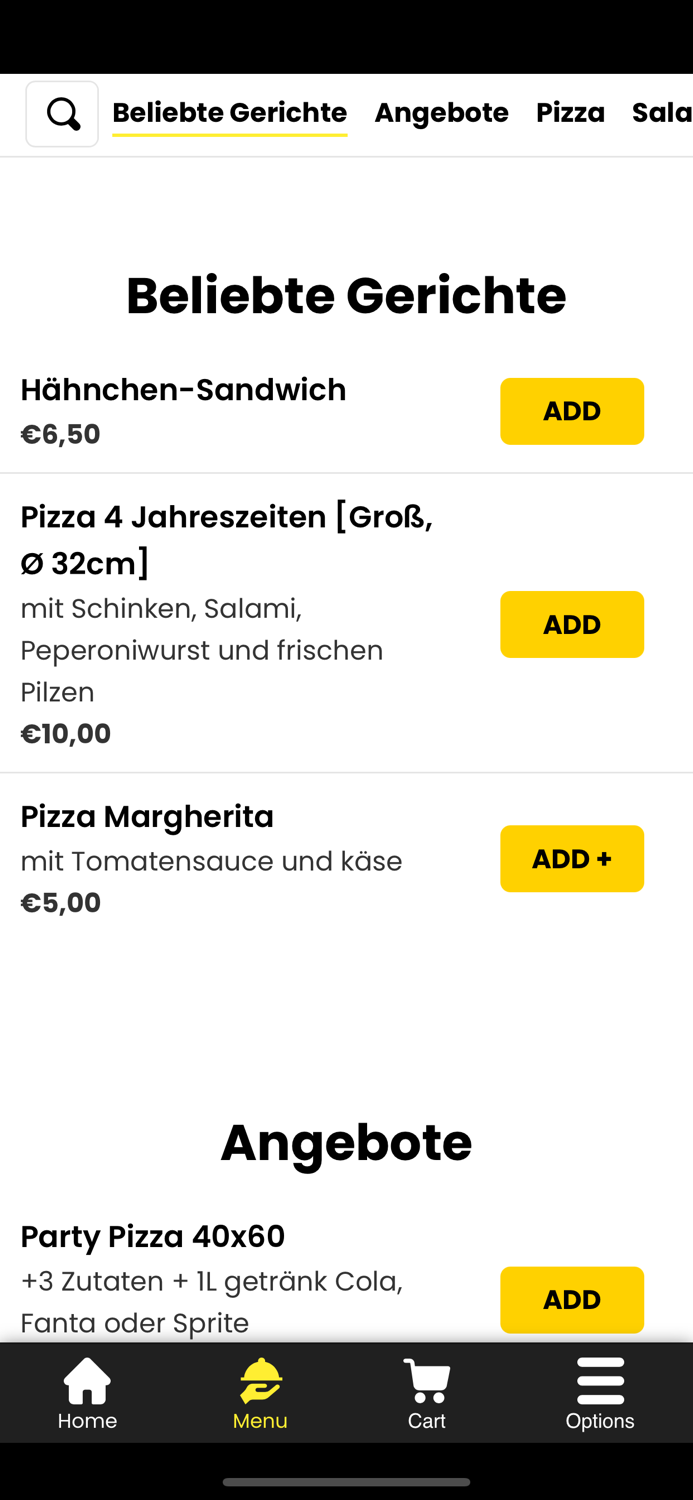Add the Party Pizza 40x60 offer
Screen dimensions: 693x1500
click(x=571, y=1300)
